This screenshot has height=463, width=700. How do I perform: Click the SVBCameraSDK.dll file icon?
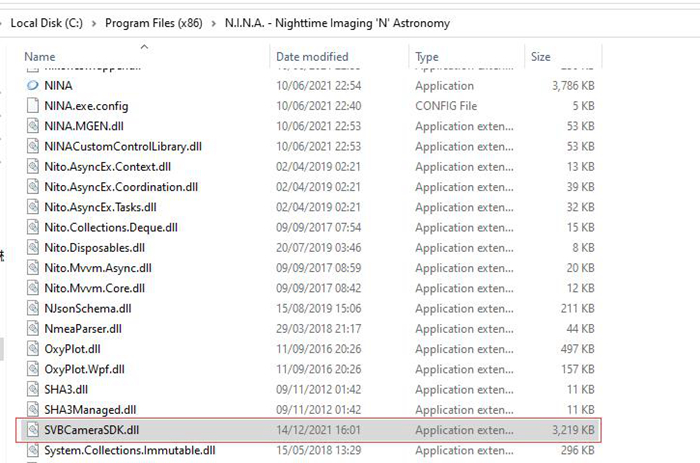33,430
